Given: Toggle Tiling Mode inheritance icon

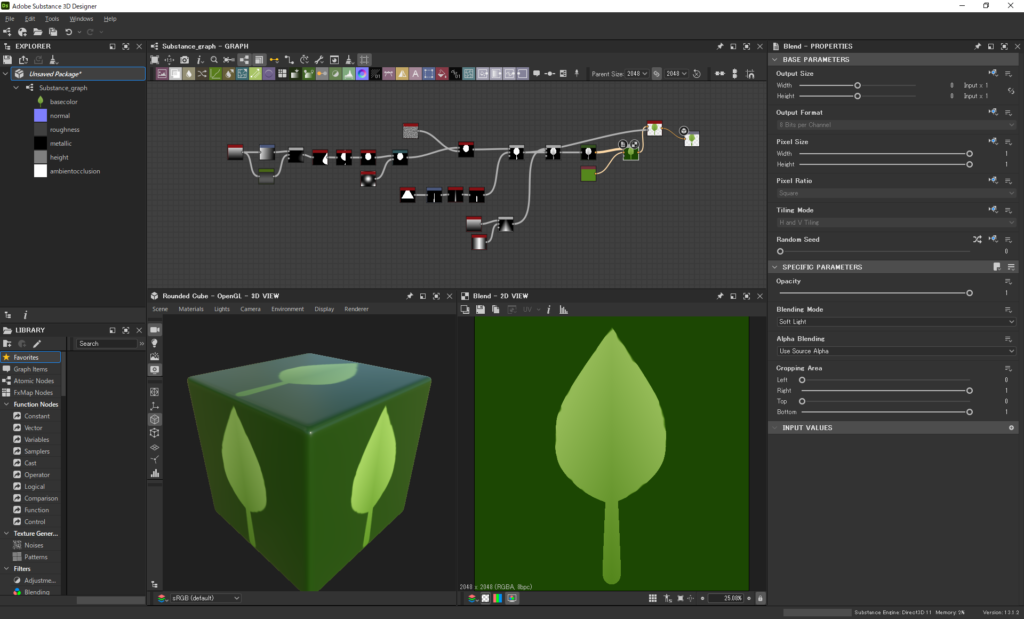Looking at the screenshot, I should pos(993,210).
